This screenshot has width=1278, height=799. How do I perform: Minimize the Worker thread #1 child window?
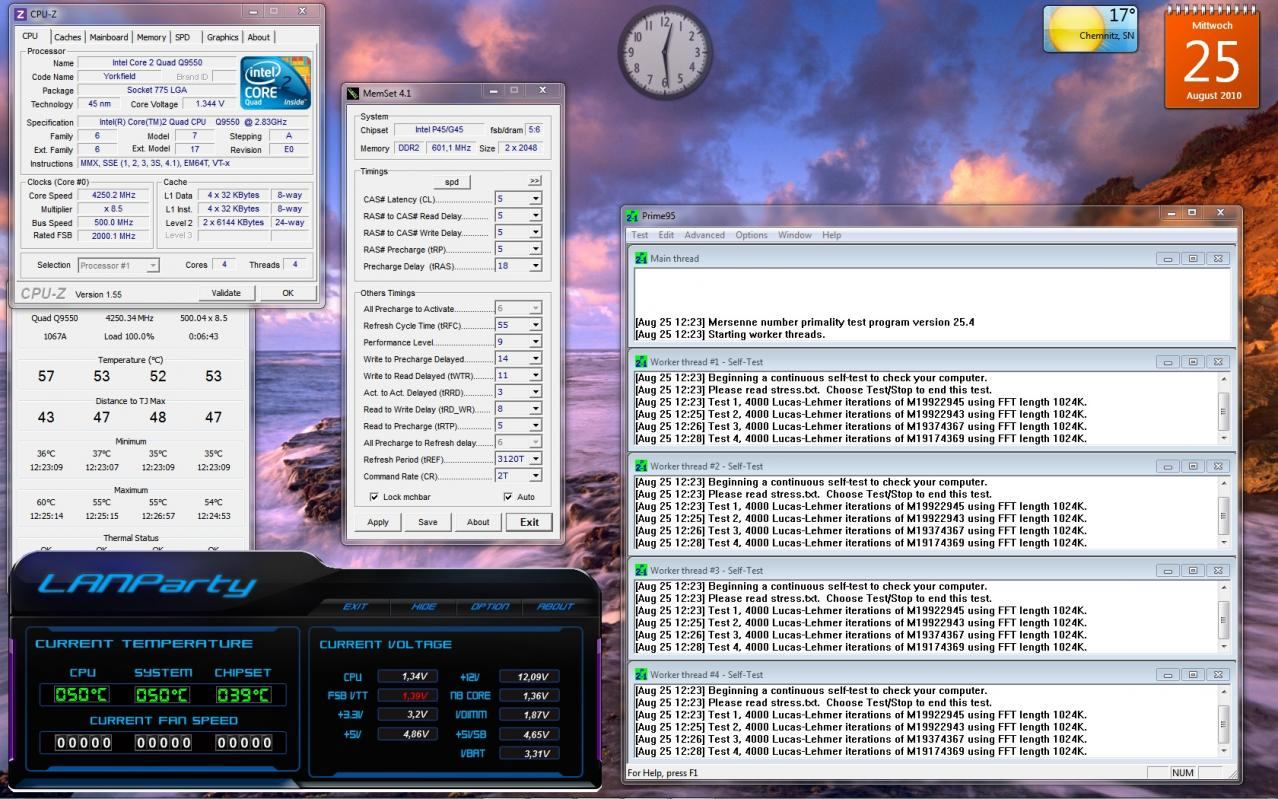(1167, 362)
